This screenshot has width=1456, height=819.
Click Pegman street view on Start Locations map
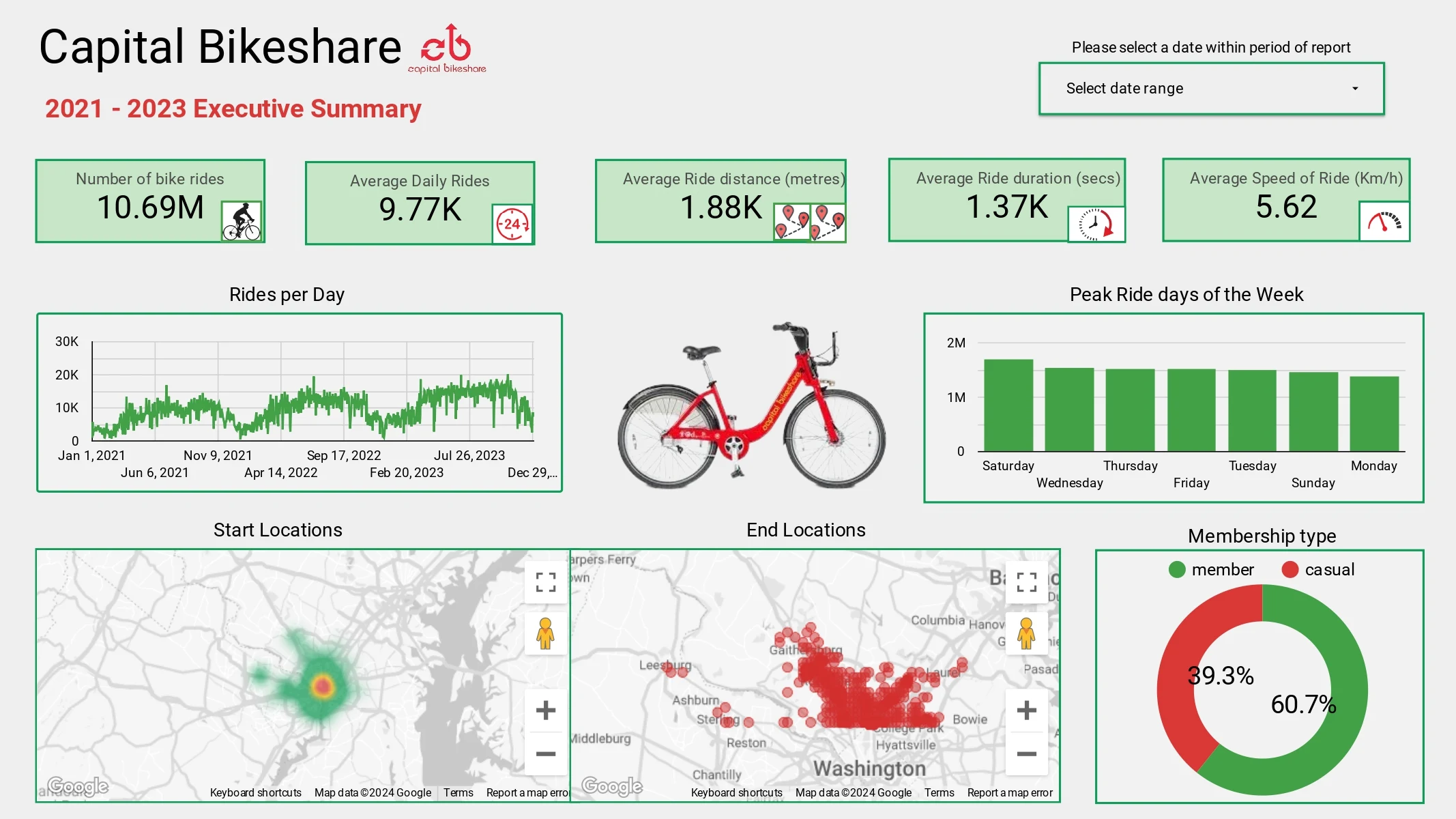[545, 633]
